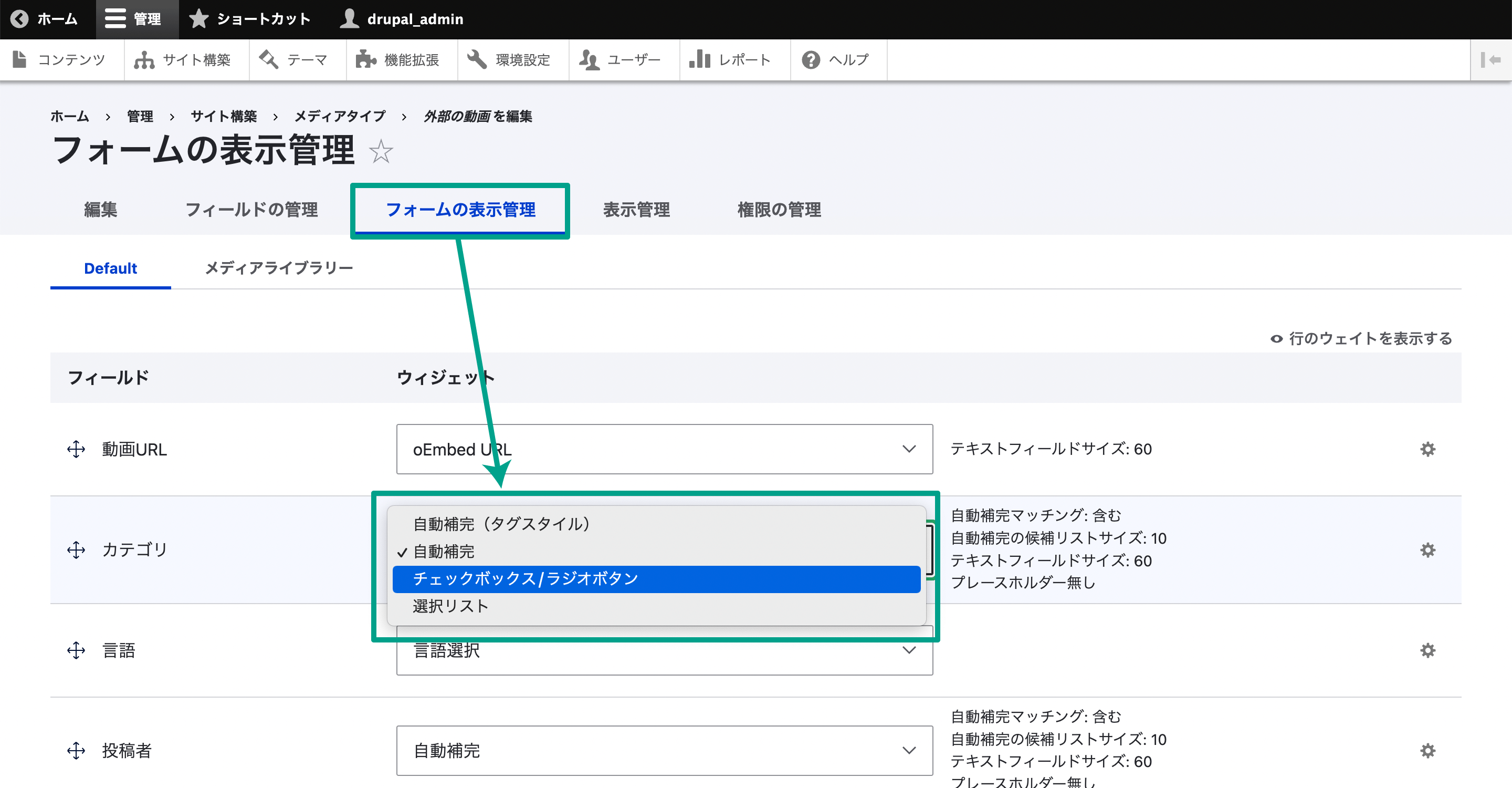The image size is (1512, 788).
Task: Click the カテゴリ field label
Action: coord(135,549)
